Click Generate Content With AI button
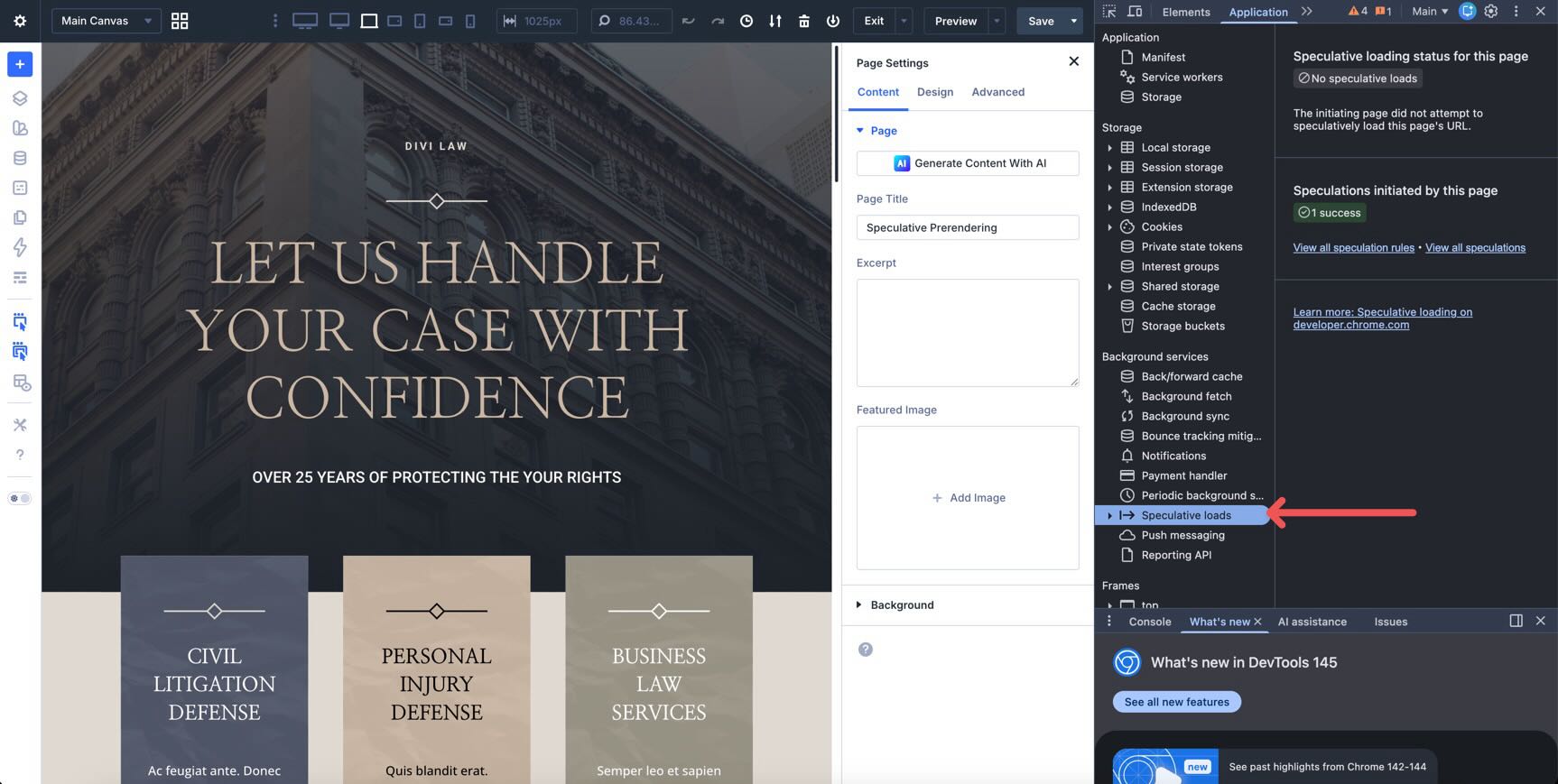Screen dimensions: 1558x784 (x=968, y=163)
